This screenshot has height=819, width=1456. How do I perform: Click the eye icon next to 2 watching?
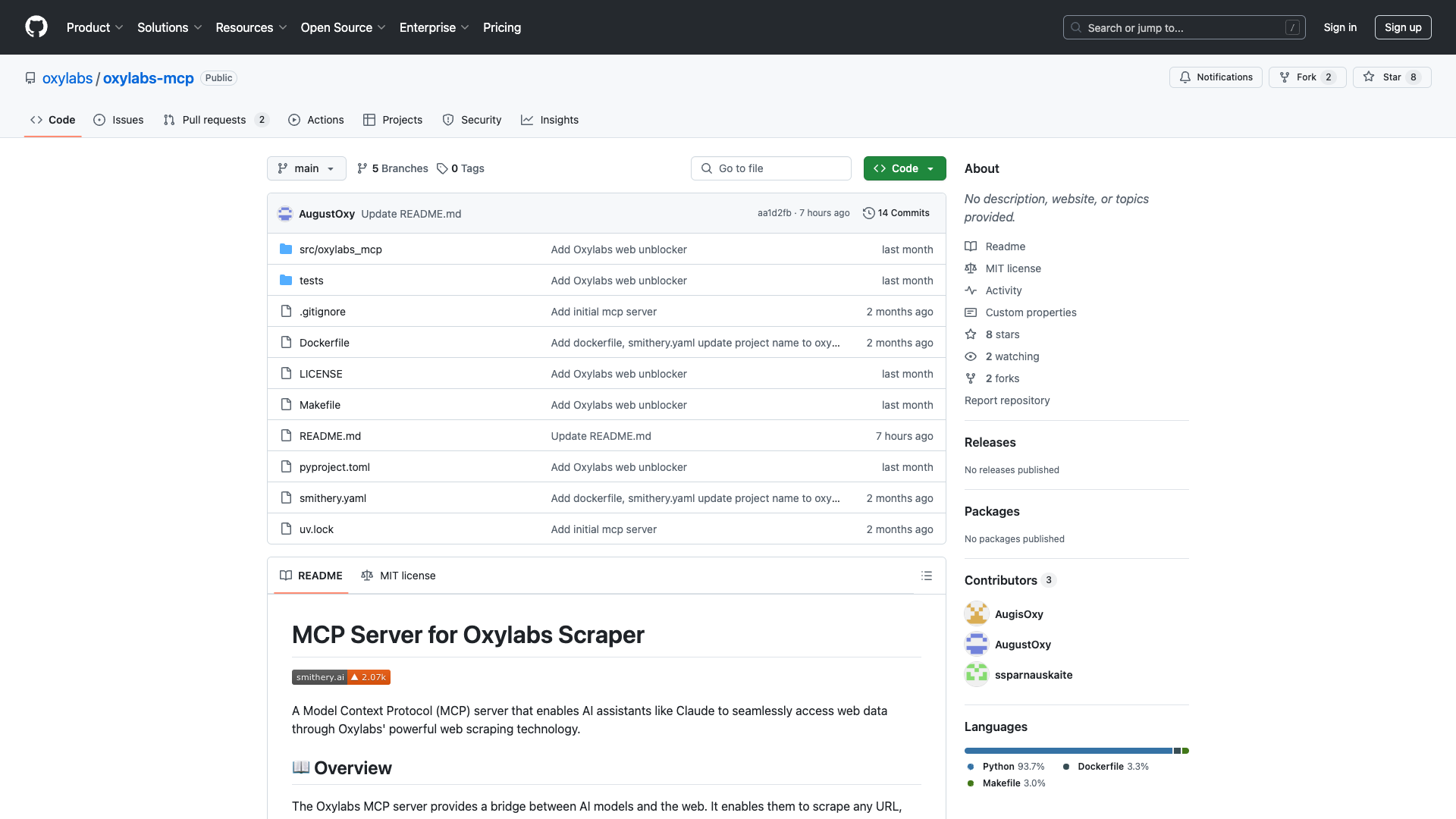[971, 356]
